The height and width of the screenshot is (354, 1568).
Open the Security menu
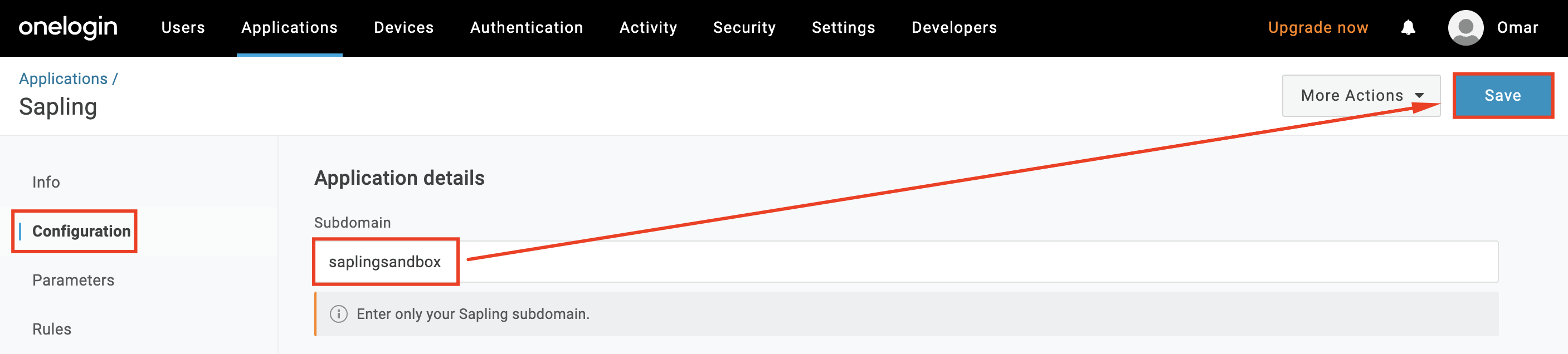[x=744, y=27]
